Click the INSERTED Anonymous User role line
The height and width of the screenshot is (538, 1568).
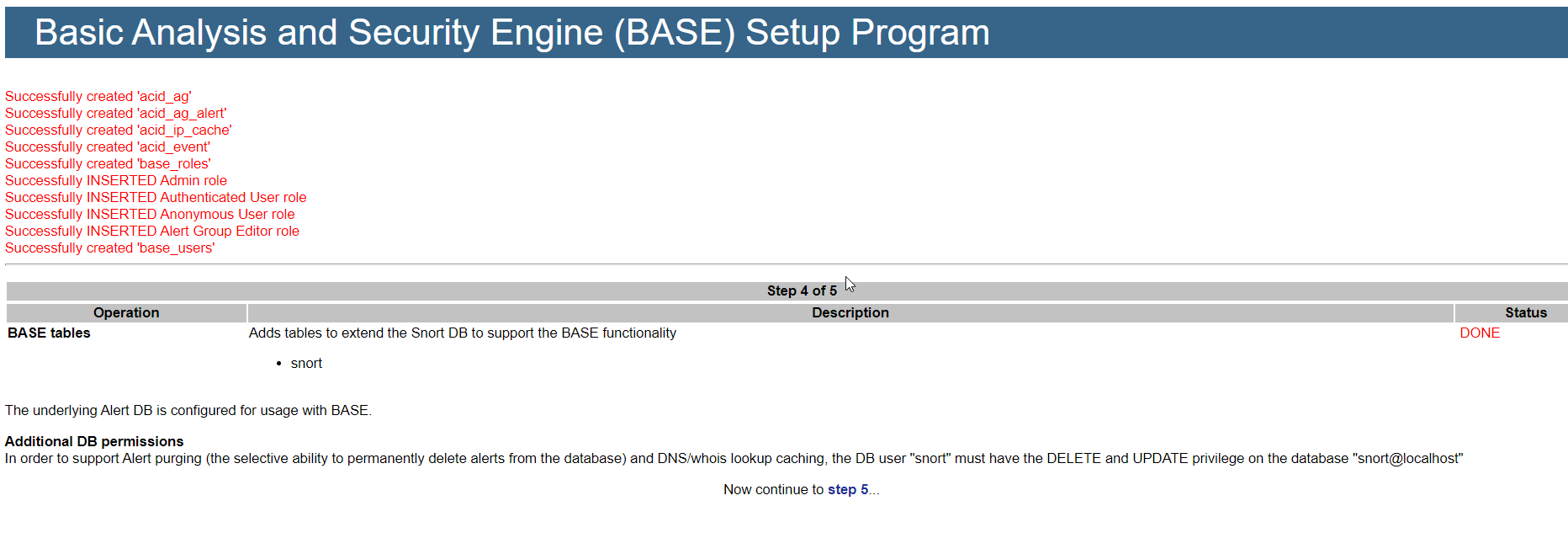tap(150, 214)
